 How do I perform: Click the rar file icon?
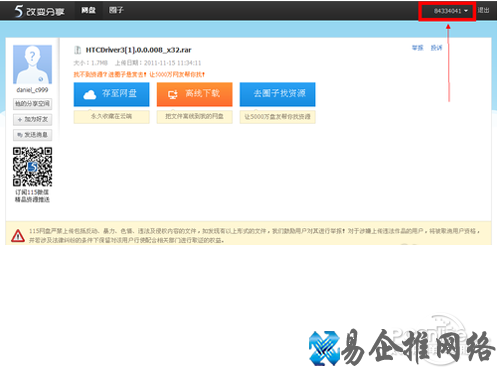[x=77, y=50]
